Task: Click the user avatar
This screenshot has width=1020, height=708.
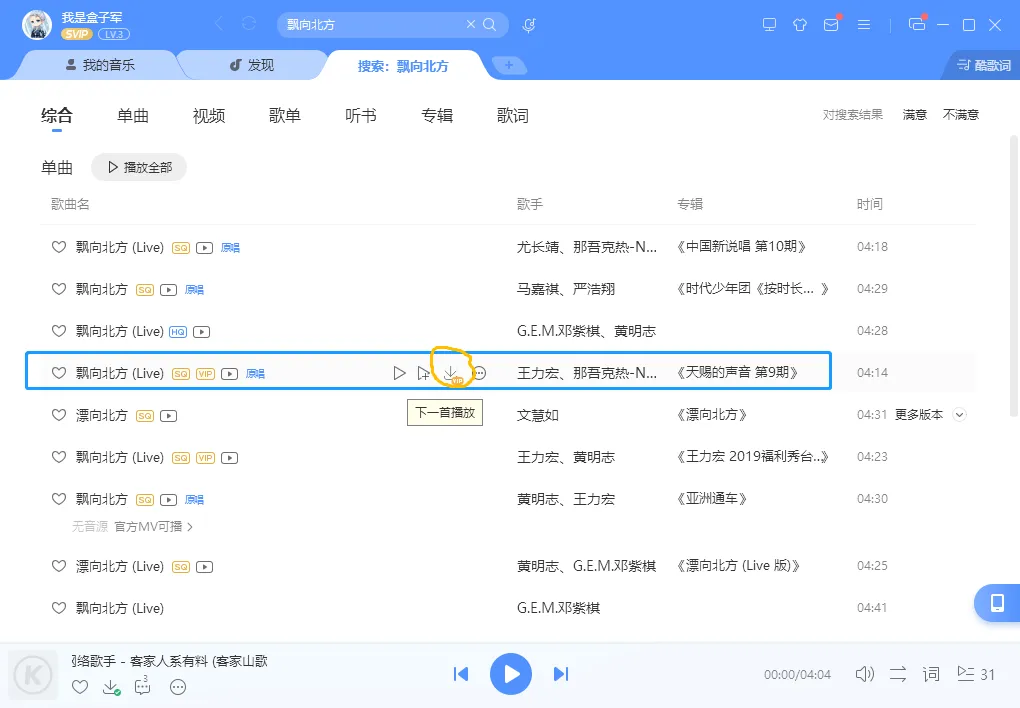Action: [x=37, y=25]
